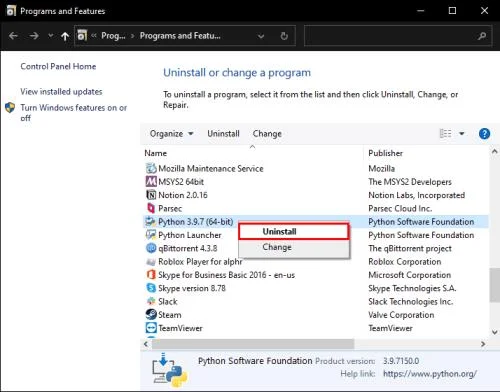Select the Steam program name
500x392 pixels.
point(170,315)
